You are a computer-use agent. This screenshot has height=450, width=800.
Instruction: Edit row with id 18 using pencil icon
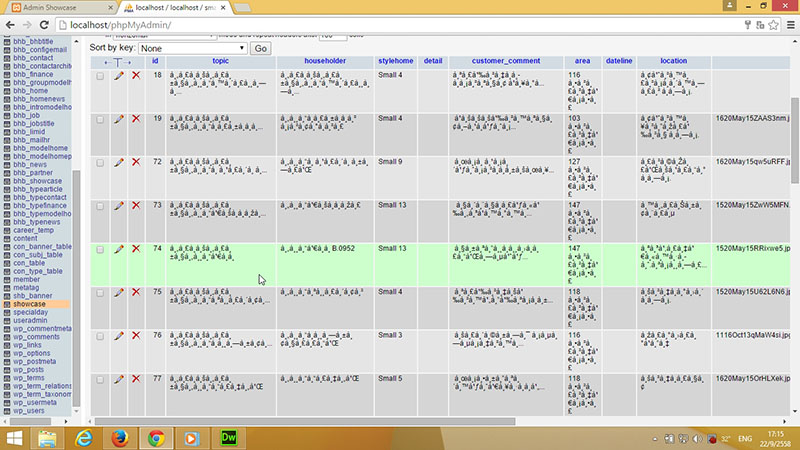pos(119,76)
